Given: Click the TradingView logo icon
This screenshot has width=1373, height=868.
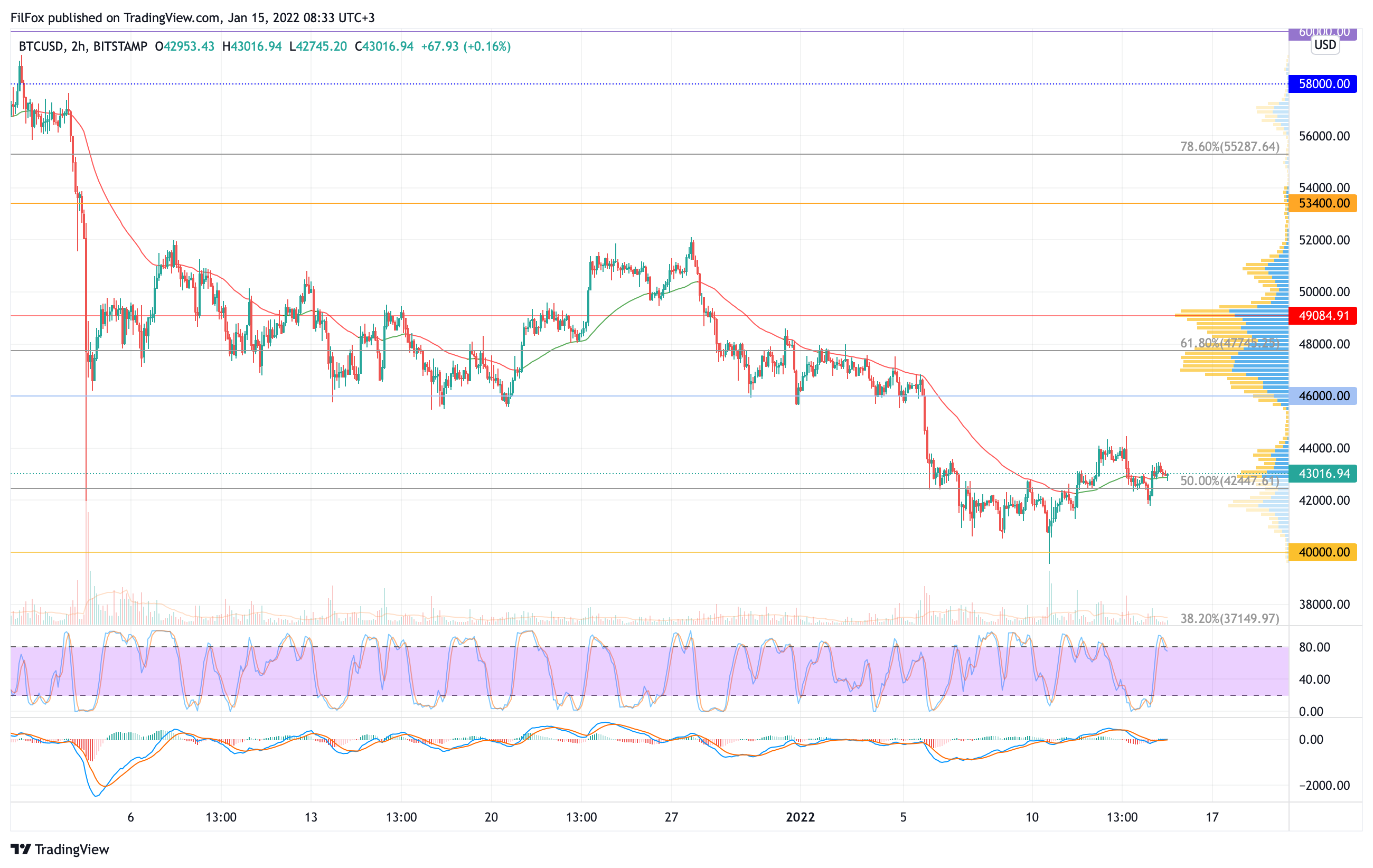Looking at the screenshot, I should pyautogui.click(x=21, y=849).
